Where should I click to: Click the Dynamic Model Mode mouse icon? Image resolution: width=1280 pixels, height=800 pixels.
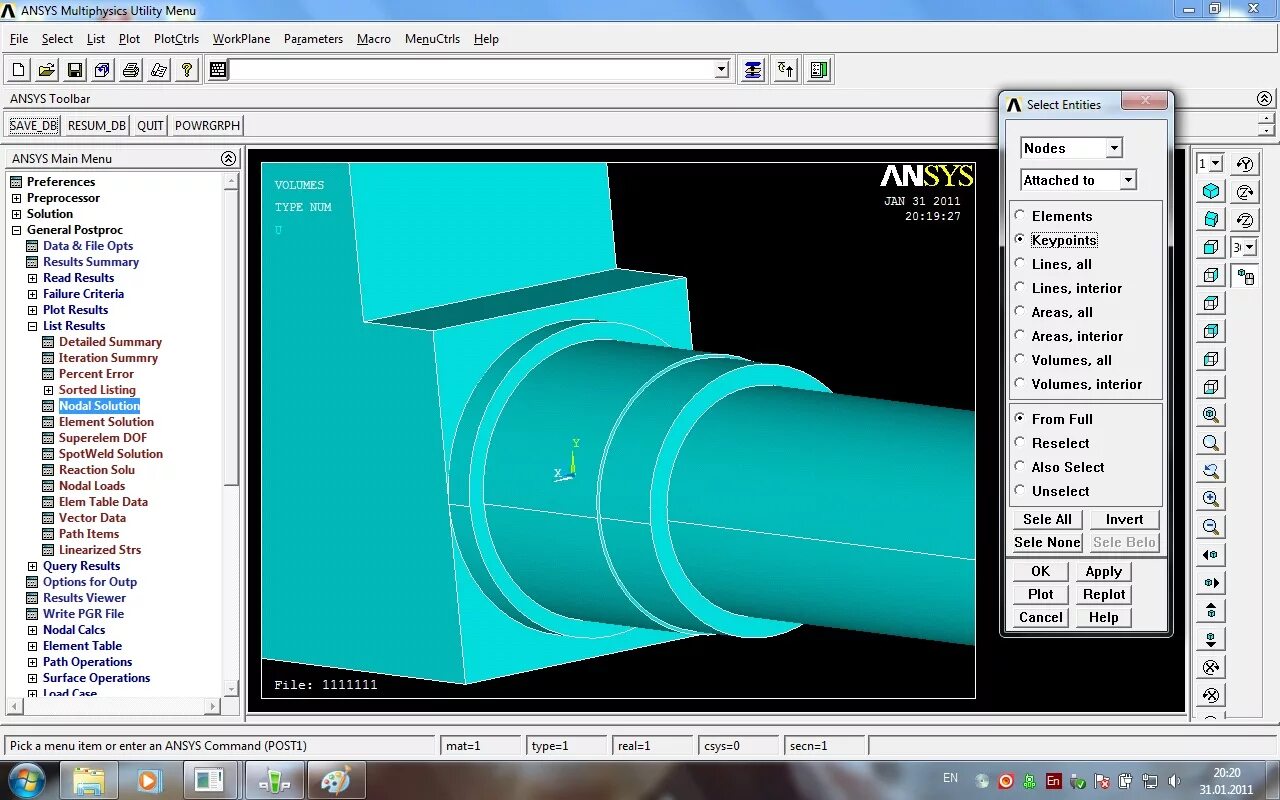(1245, 276)
